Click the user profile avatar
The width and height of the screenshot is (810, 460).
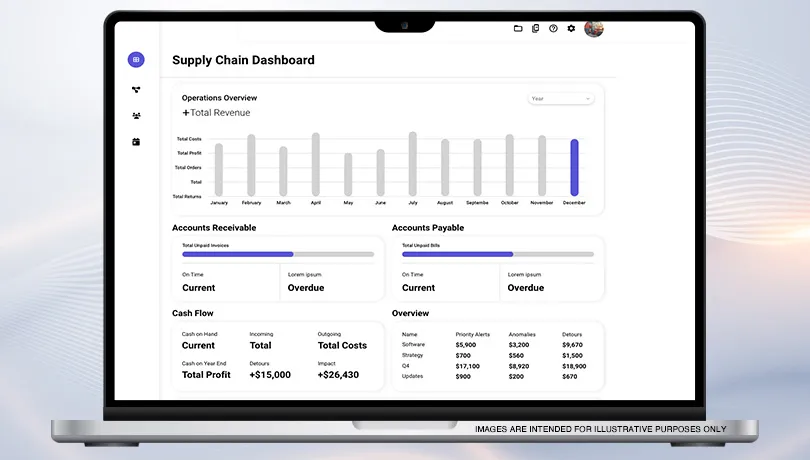click(594, 28)
